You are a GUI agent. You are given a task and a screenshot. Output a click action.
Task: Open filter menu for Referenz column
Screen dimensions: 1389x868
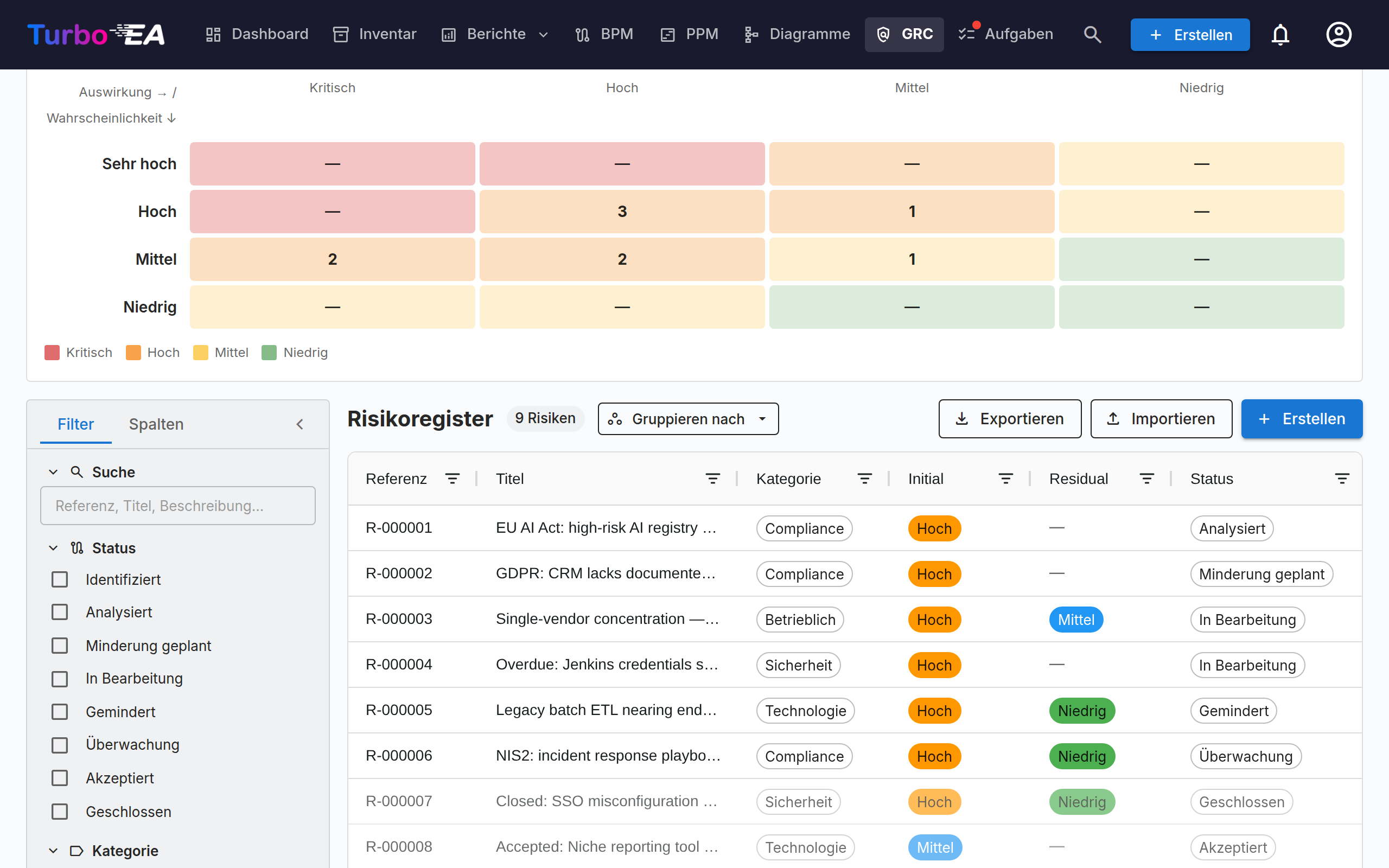click(x=453, y=479)
